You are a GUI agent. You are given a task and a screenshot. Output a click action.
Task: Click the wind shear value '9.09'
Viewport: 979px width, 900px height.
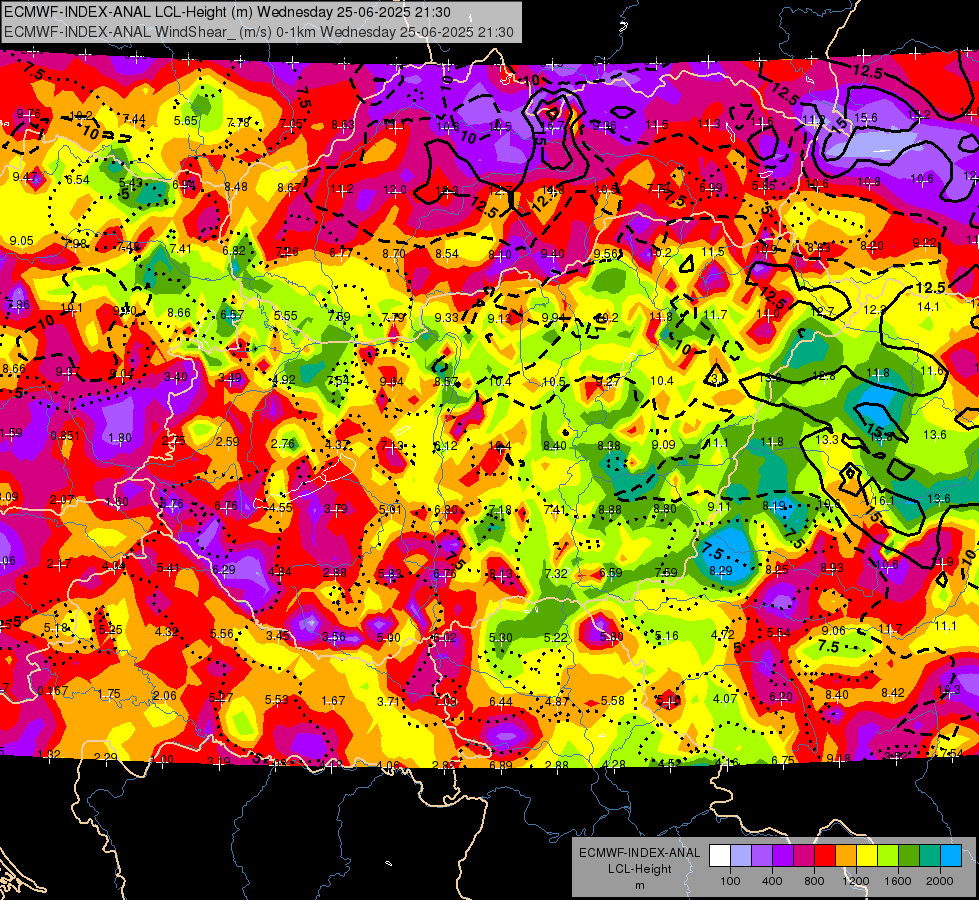click(664, 445)
